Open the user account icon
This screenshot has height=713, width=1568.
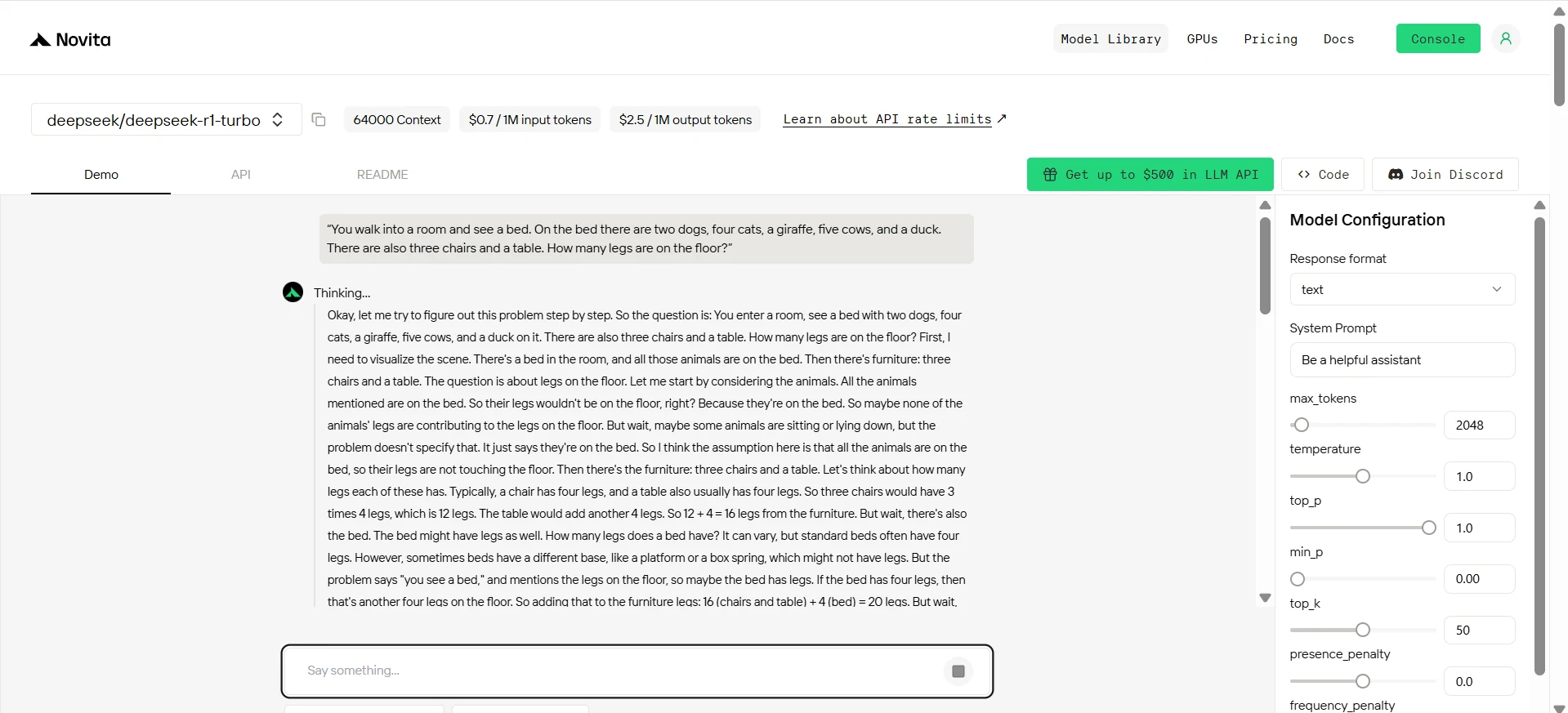click(1505, 38)
